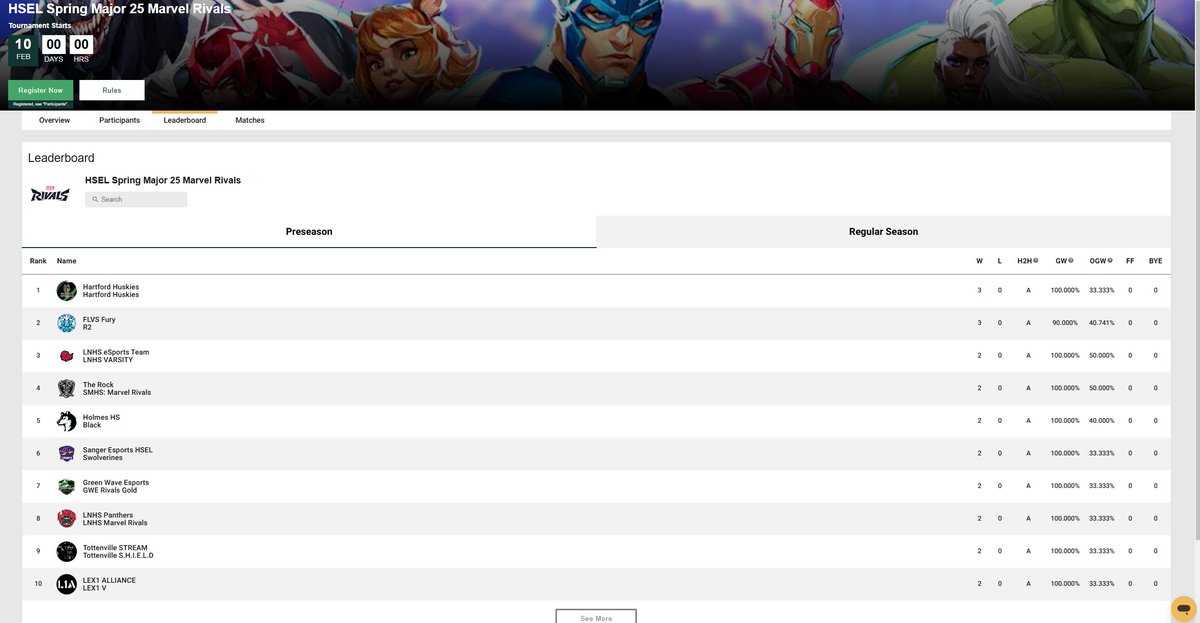Click the FF column header
The height and width of the screenshot is (623, 1200).
tap(1130, 261)
